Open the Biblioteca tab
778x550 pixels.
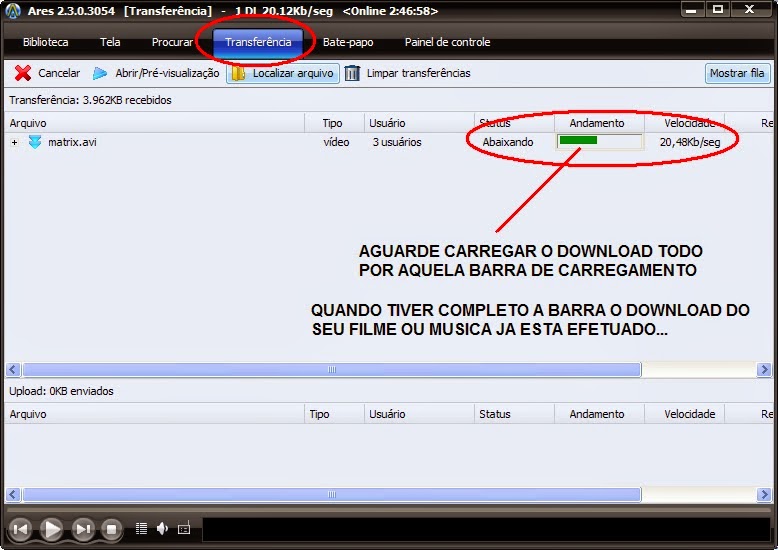pyautogui.click(x=46, y=42)
